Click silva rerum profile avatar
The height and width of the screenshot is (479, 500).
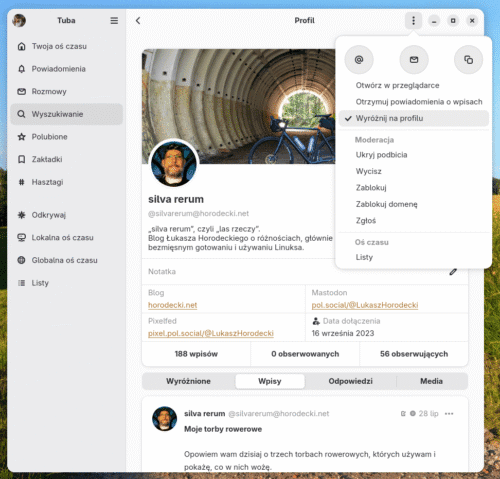tap(174, 164)
